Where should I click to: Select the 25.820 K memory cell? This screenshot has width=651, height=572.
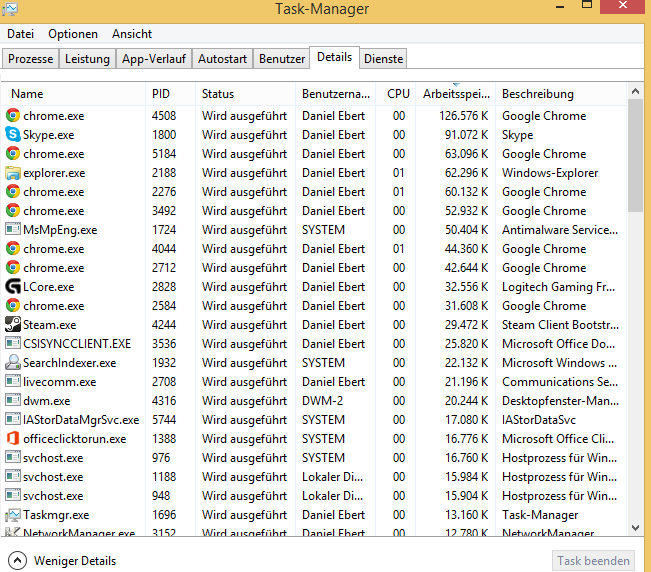(x=466, y=344)
